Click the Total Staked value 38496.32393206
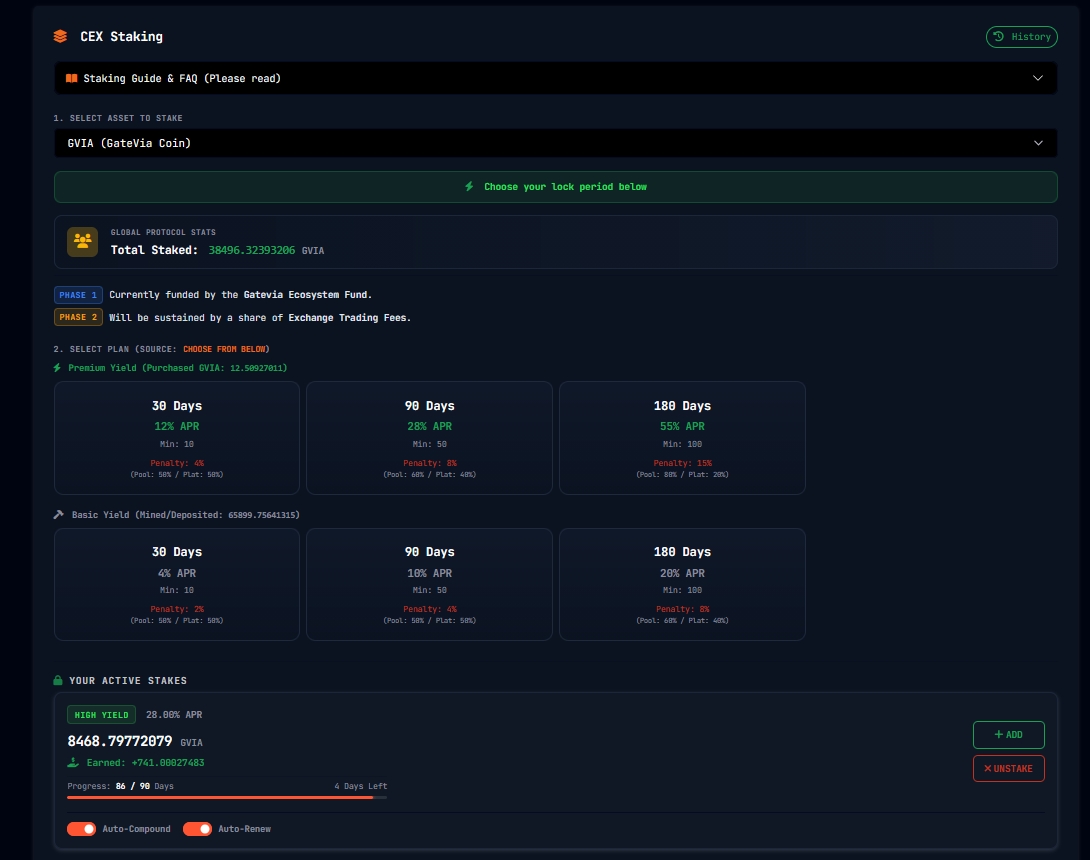Screen dimensions: 1090x860 pyautogui.click(x=252, y=250)
